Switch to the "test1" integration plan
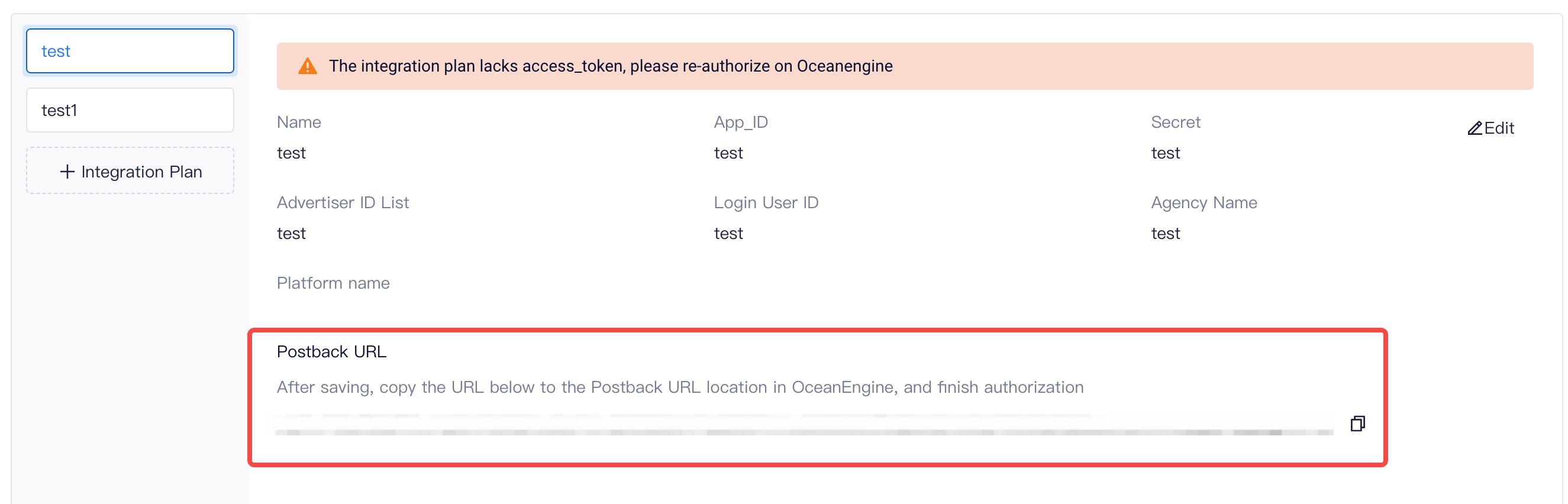 point(130,110)
